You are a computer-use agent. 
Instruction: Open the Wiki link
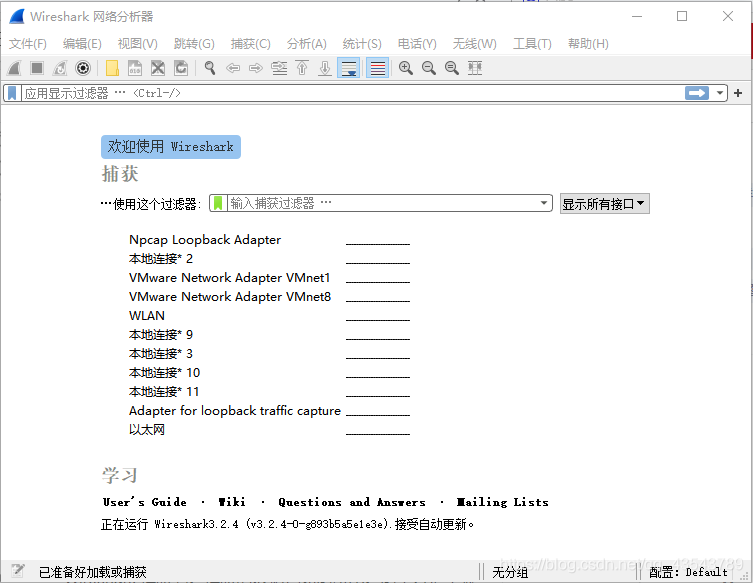(x=232, y=502)
